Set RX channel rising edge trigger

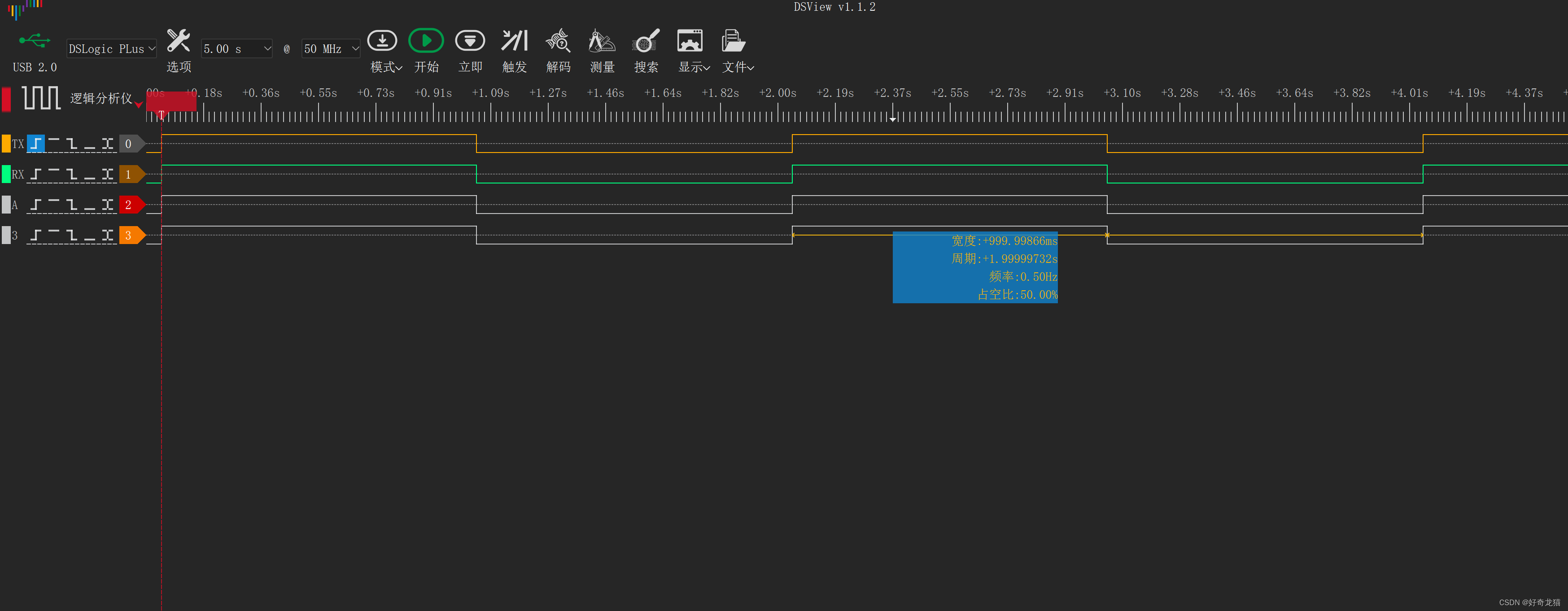pyautogui.click(x=36, y=174)
